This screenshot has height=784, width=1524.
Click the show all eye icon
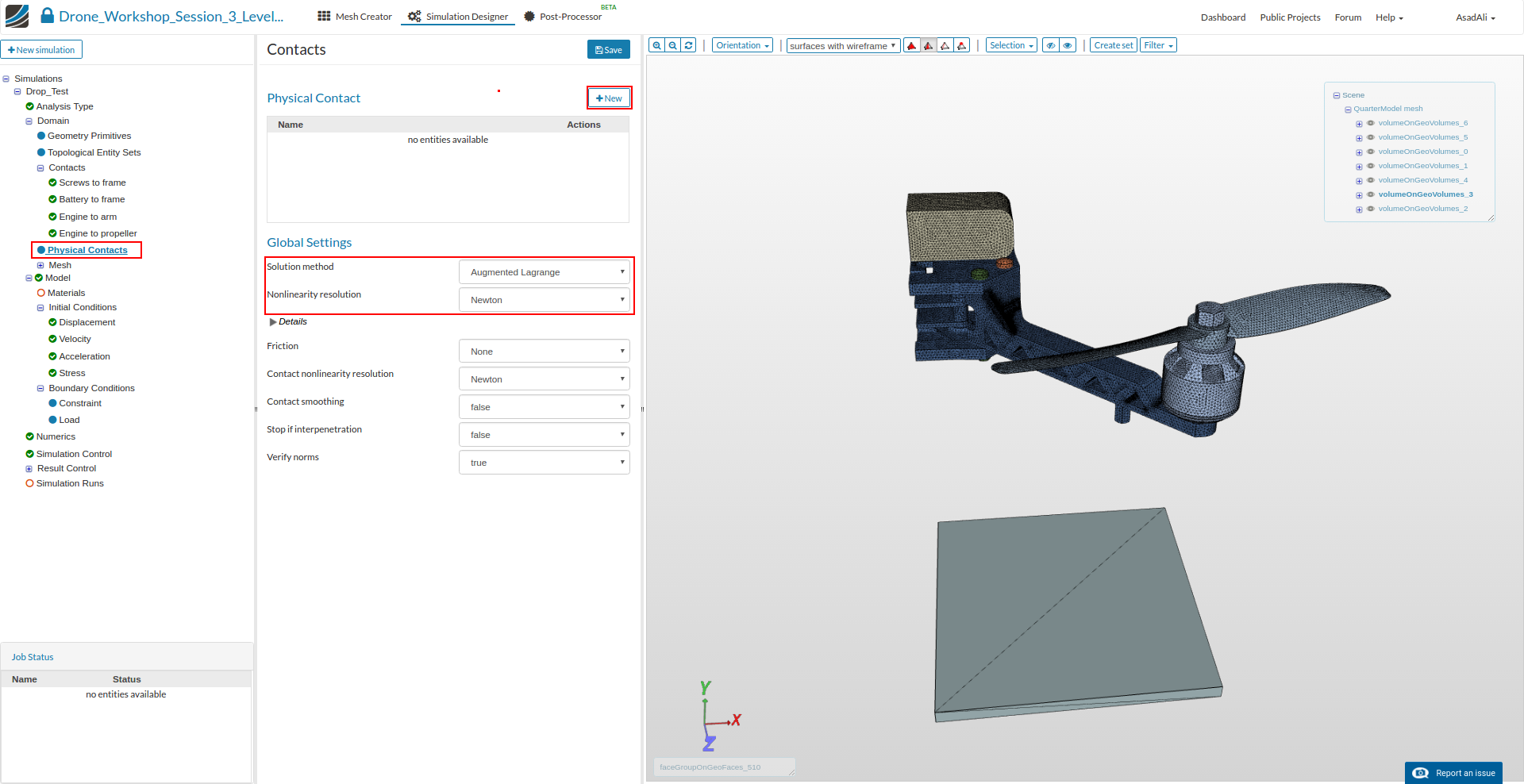[1068, 45]
